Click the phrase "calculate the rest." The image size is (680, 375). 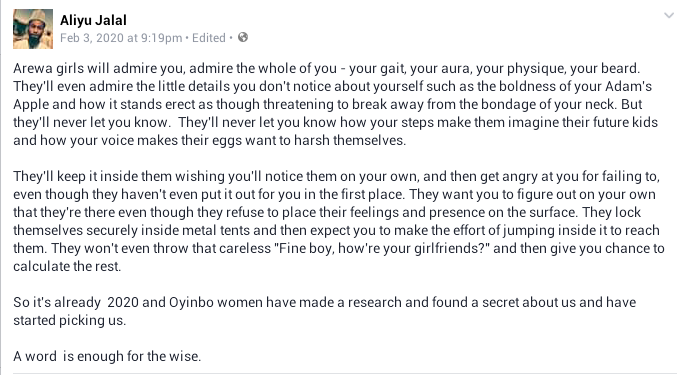click(x=67, y=266)
